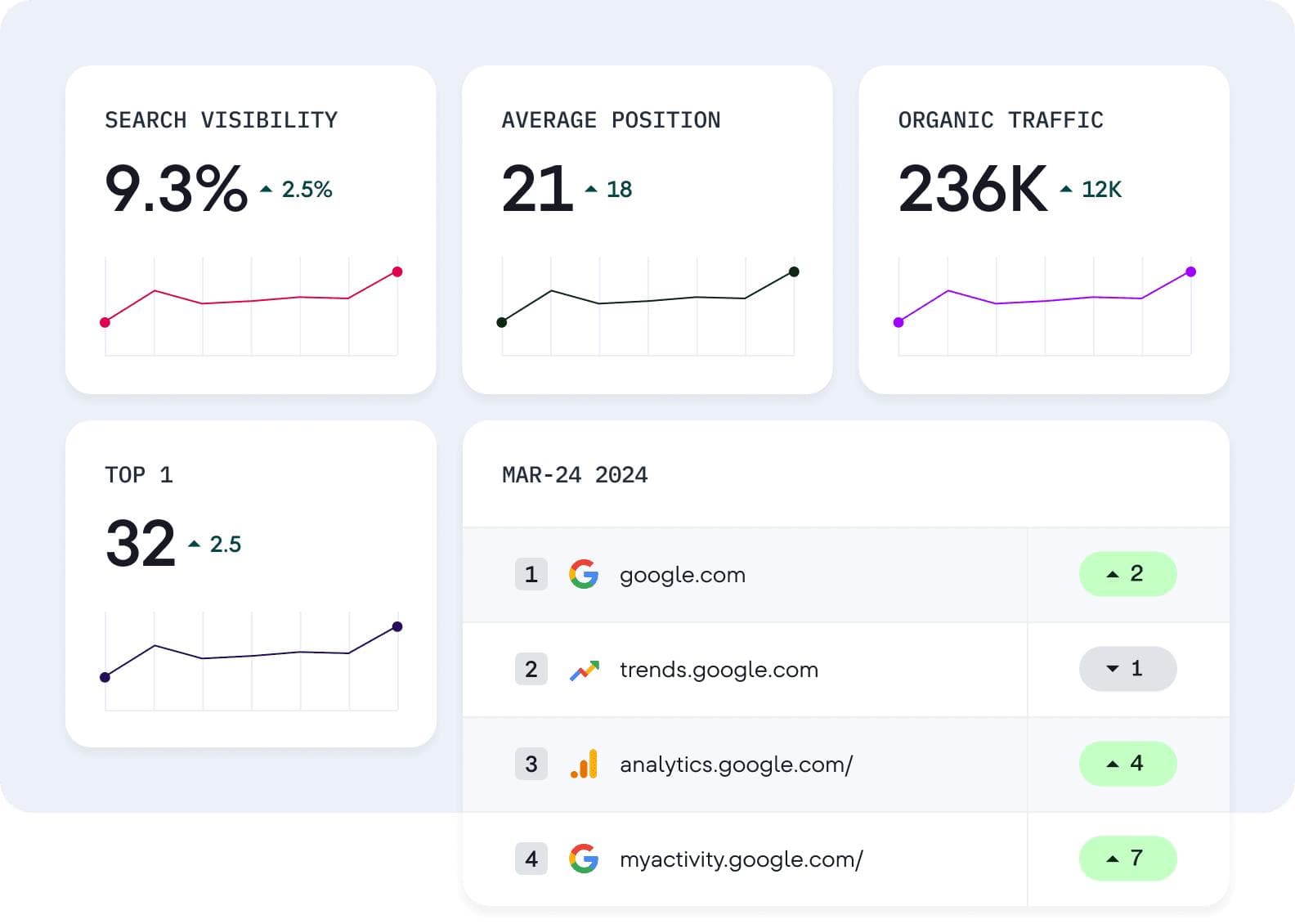Click the green up 2 change badge
Viewport: 1295px width, 924px height.
coord(1127,574)
